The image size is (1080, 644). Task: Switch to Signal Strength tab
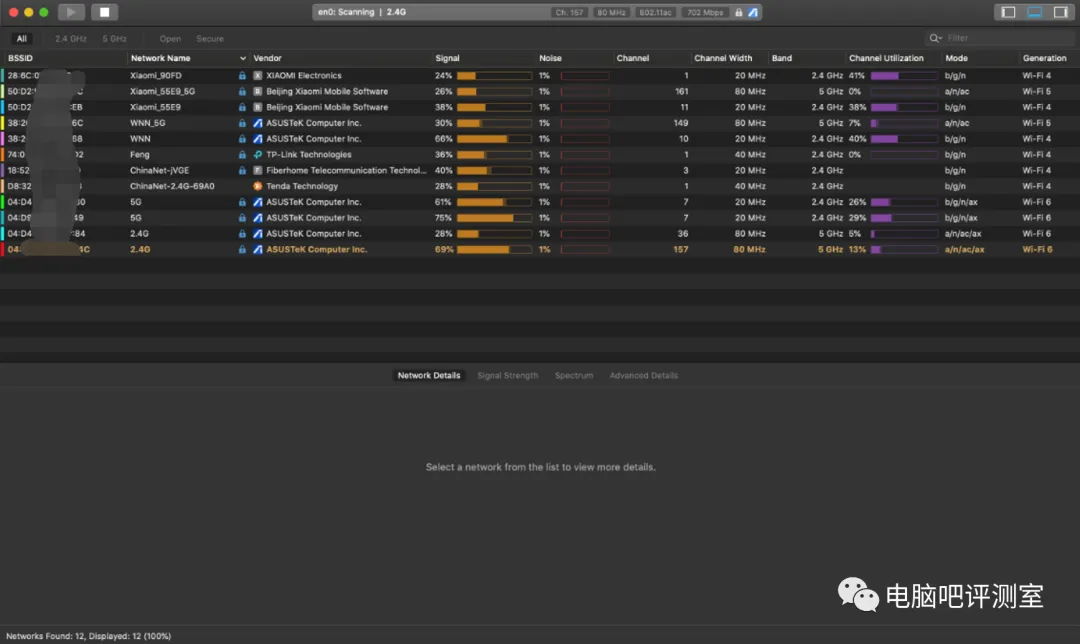click(508, 375)
